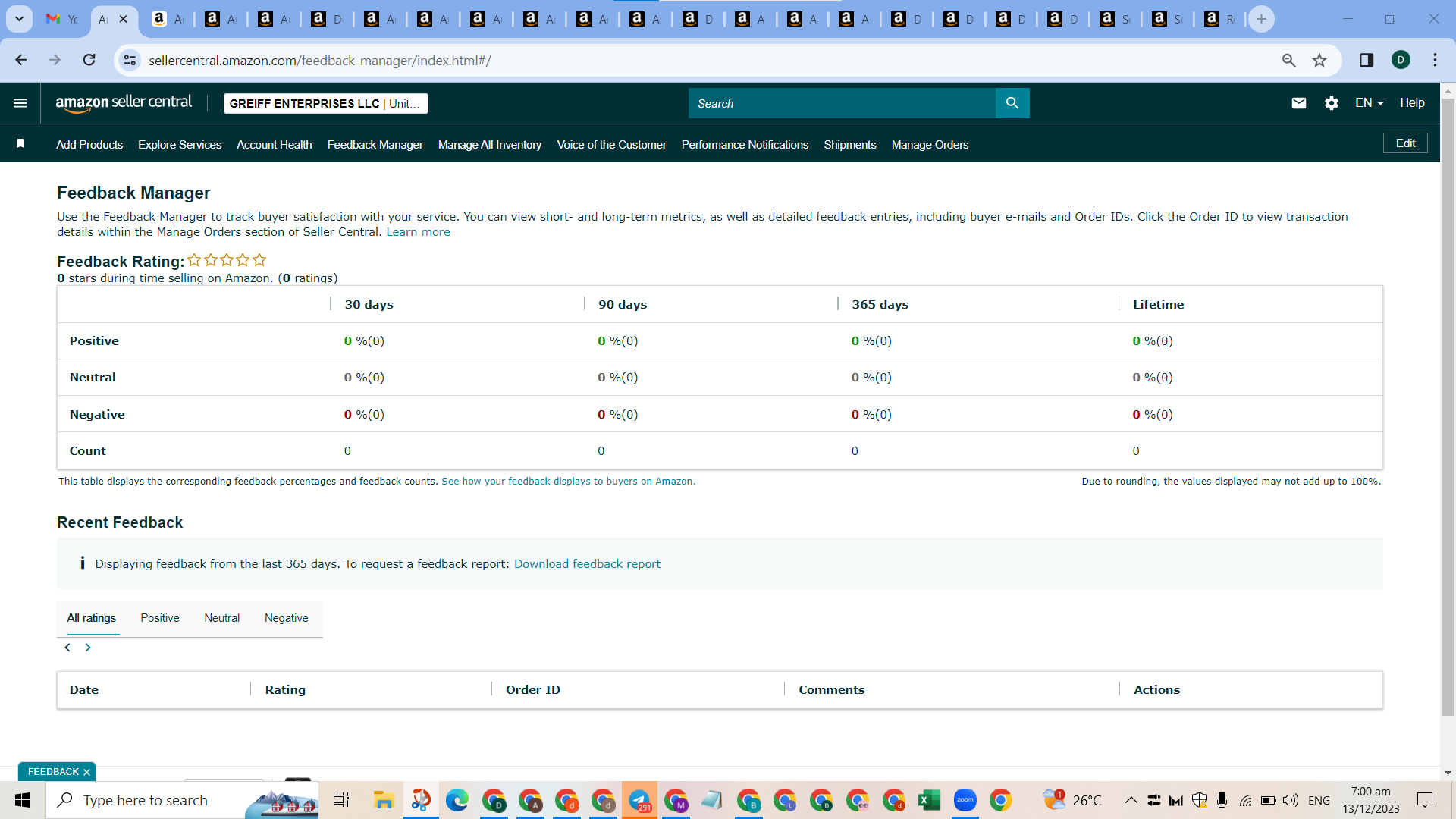Open Chrome profile D avatar

(x=1401, y=60)
